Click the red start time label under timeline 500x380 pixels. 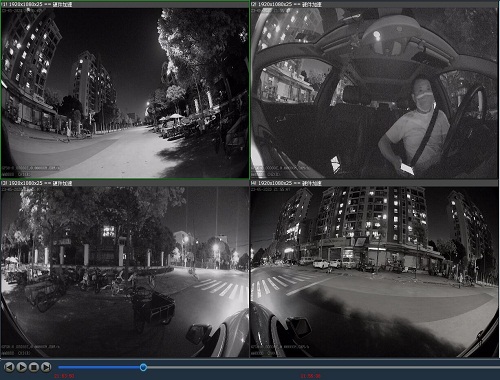click(x=64, y=376)
